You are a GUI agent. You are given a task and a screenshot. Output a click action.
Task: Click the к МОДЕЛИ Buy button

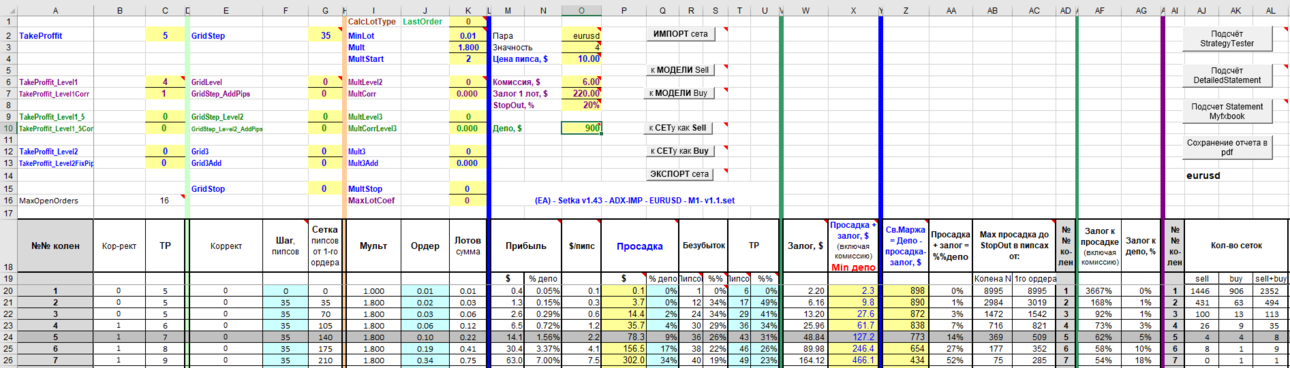tap(680, 92)
